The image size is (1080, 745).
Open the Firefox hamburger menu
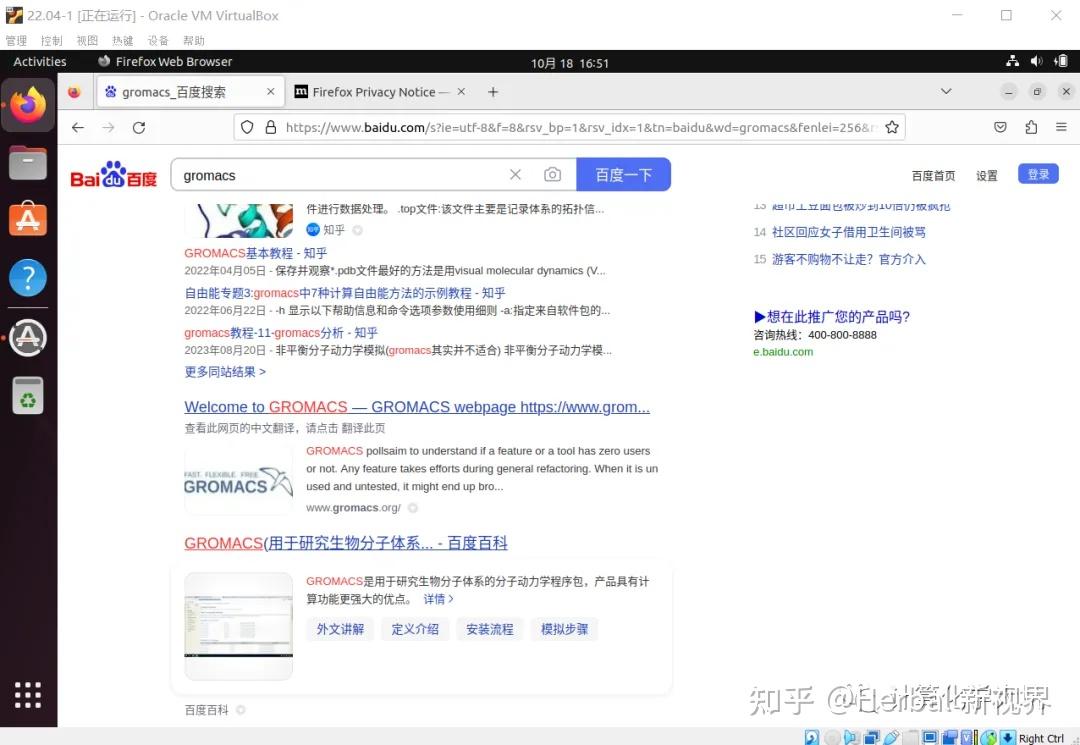point(1061,127)
